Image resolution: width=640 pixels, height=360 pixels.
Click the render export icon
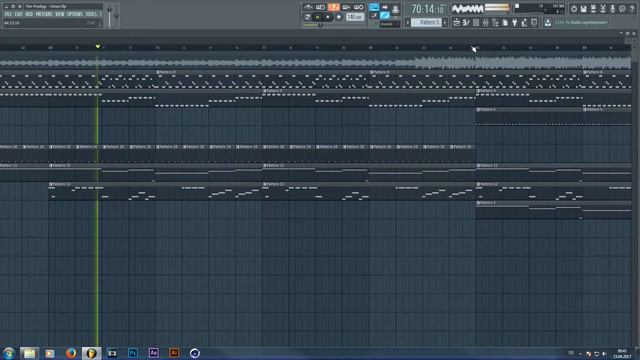(x=593, y=9)
